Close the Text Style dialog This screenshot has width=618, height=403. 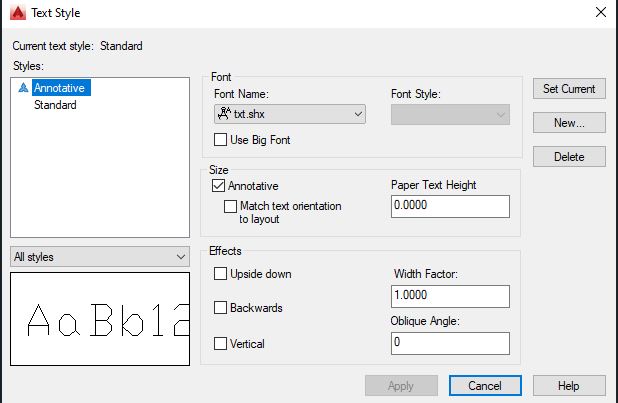pyautogui.click(x=598, y=13)
